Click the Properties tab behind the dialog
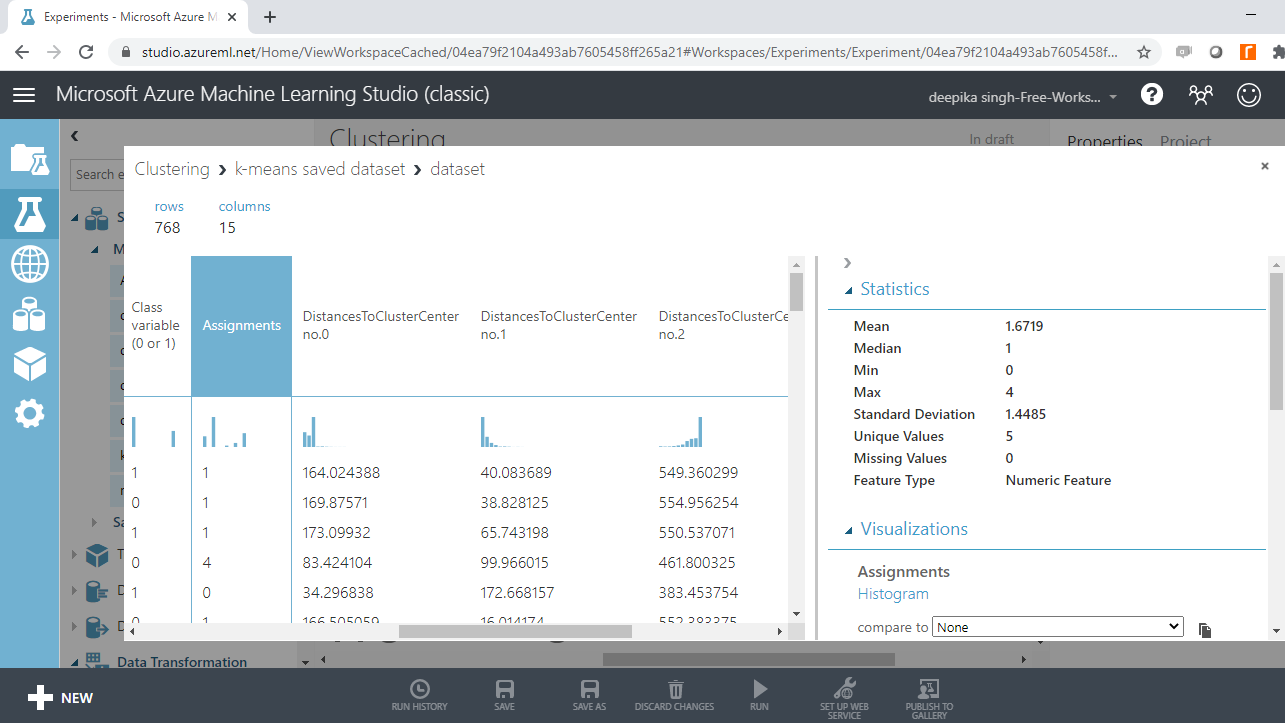Viewport: 1285px width, 723px height. pyautogui.click(x=1105, y=141)
